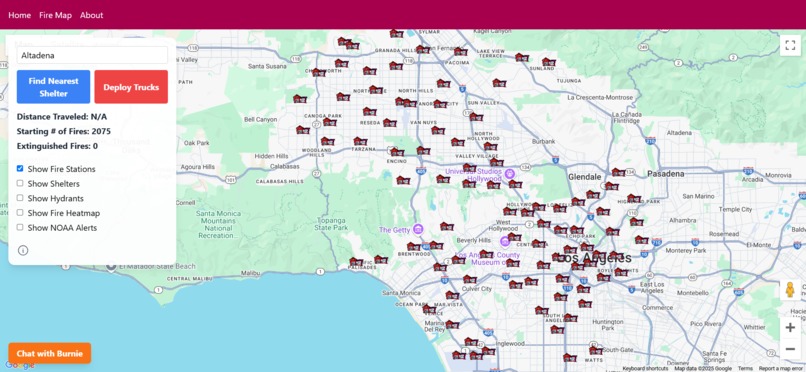Click the Burbank label on the map
Image resolution: width=806 pixels, height=372 pixels.
(x=543, y=141)
